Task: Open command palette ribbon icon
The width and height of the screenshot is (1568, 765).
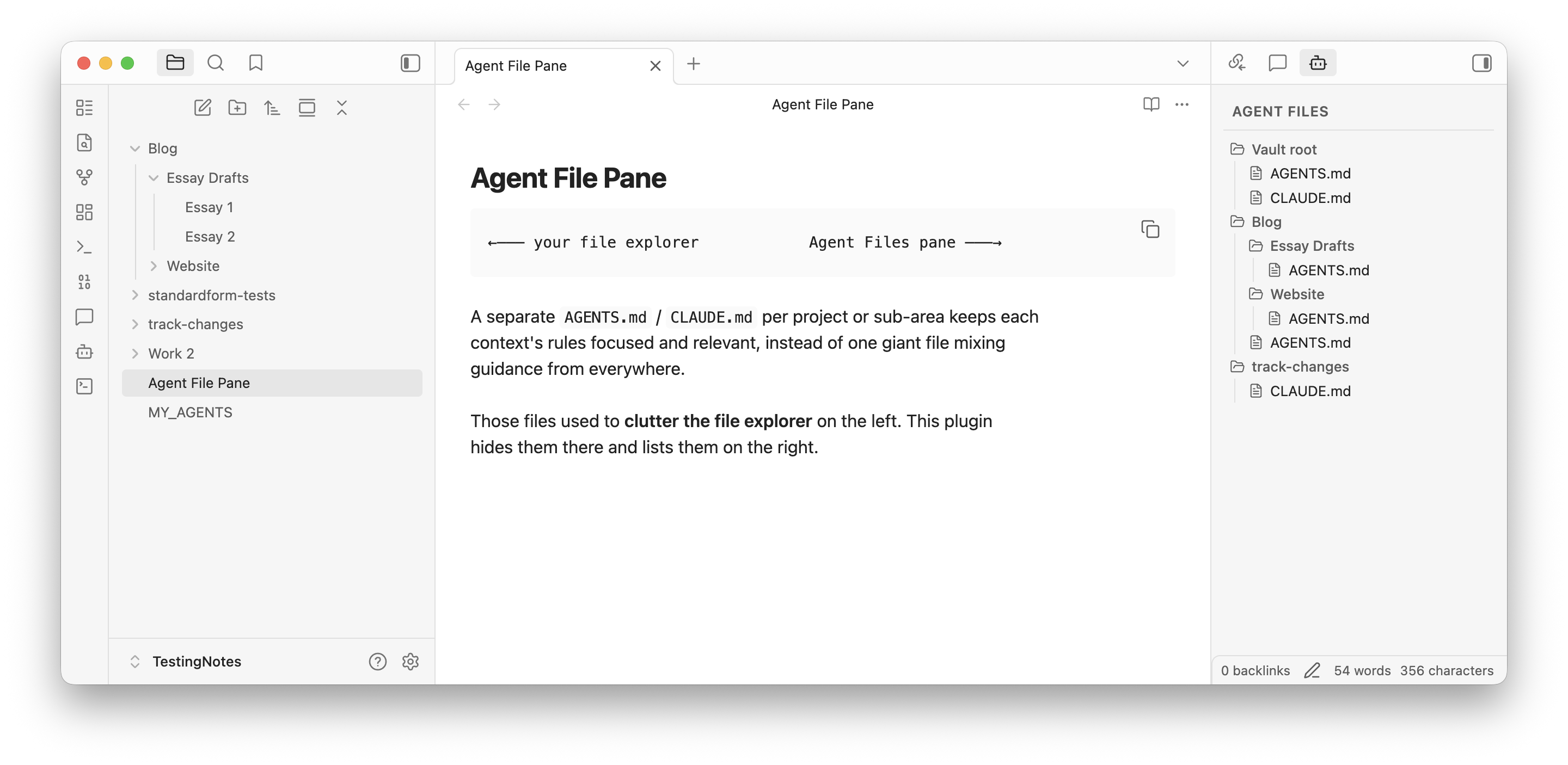Action: (x=84, y=246)
